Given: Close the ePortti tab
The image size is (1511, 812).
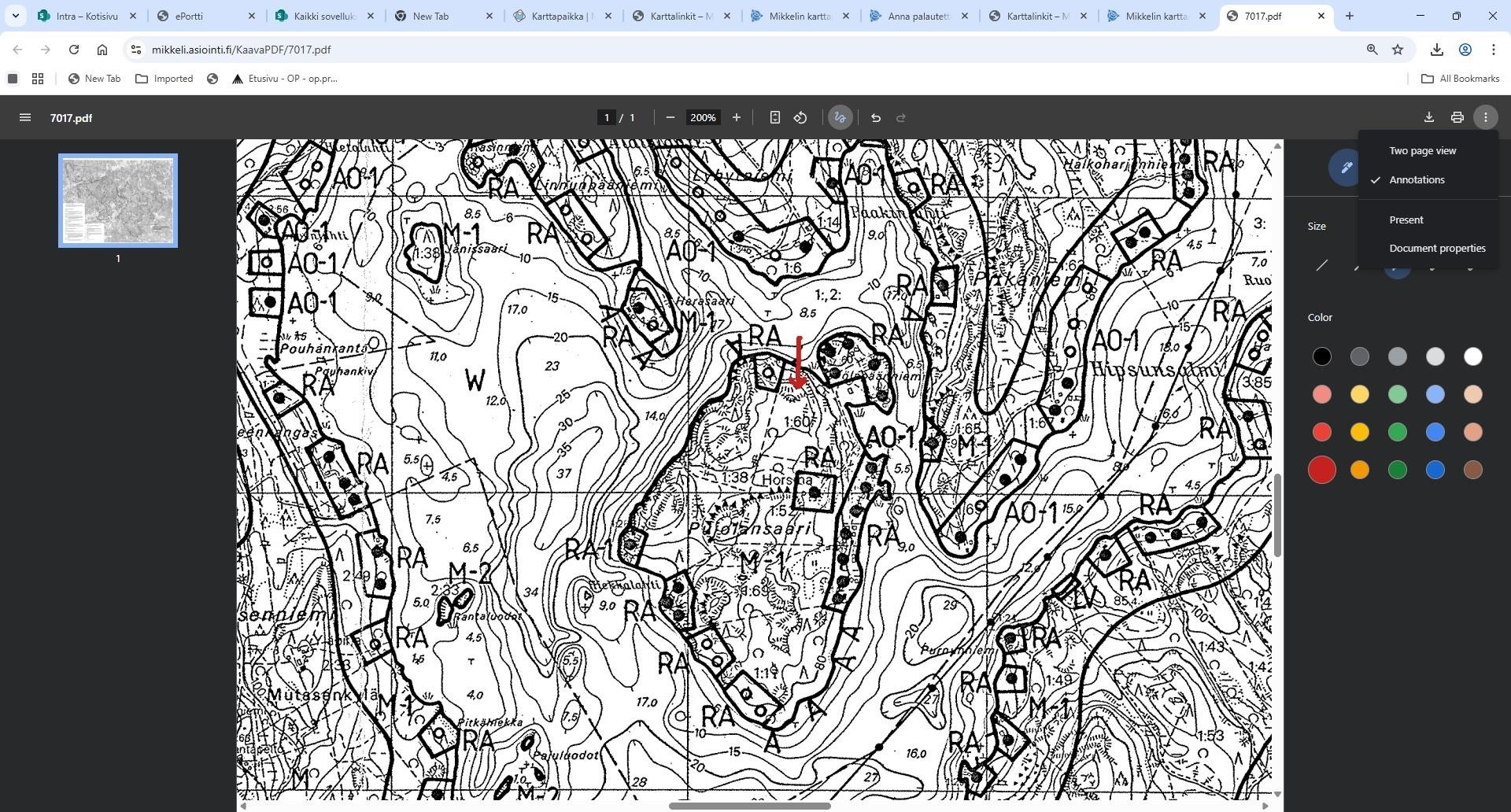Looking at the screenshot, I should point(252,16).
